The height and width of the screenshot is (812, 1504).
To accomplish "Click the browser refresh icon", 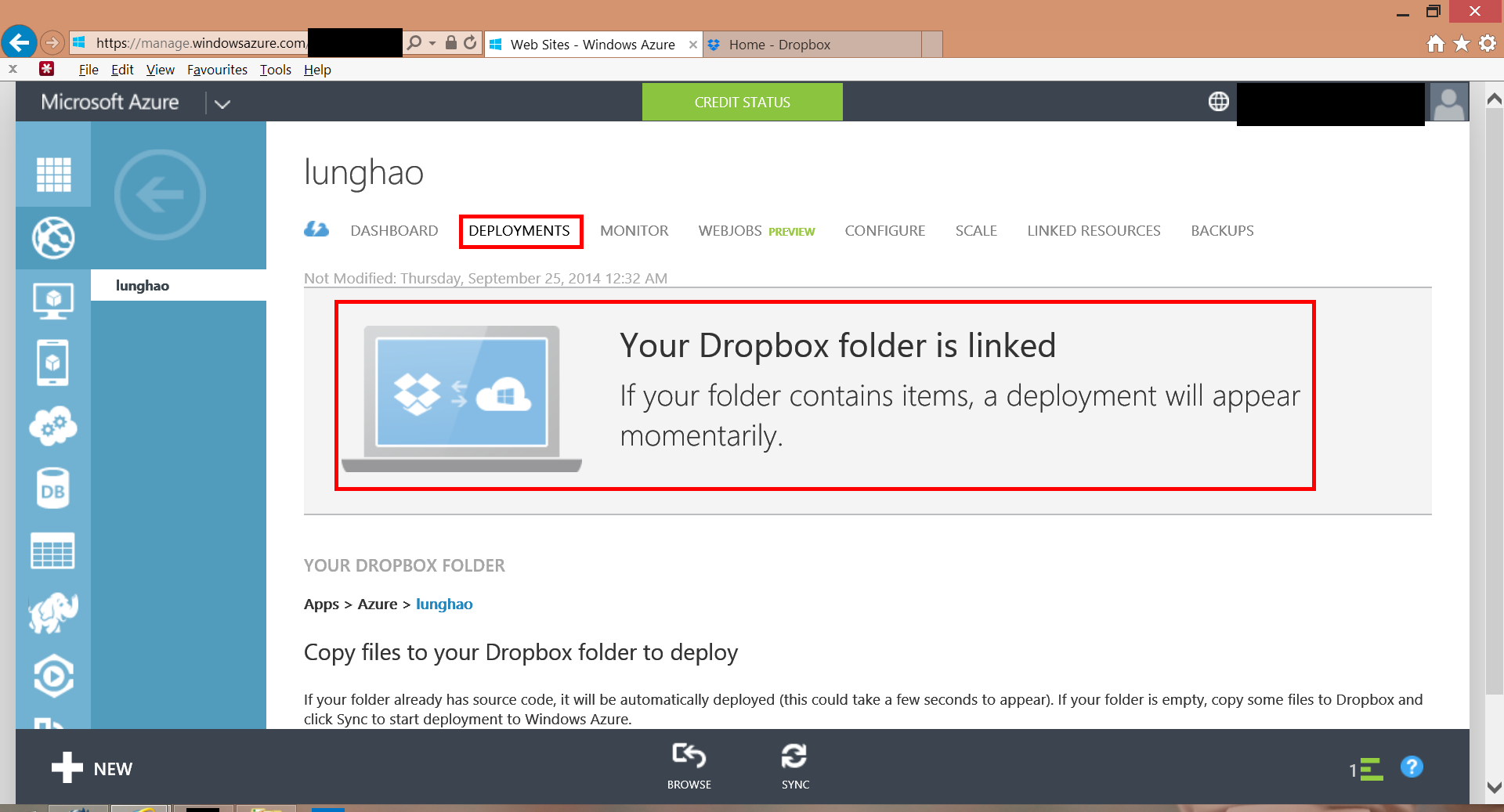I will 470,43.
